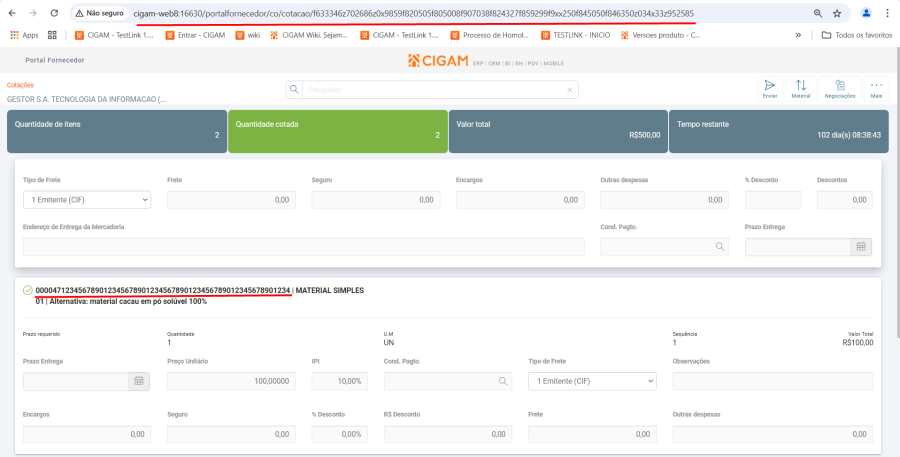This screenshot has width=900, height=457.
Task: Open browser zoom magnifier icon in address bar
Action: pyautogui.click(x=818, y=13)
